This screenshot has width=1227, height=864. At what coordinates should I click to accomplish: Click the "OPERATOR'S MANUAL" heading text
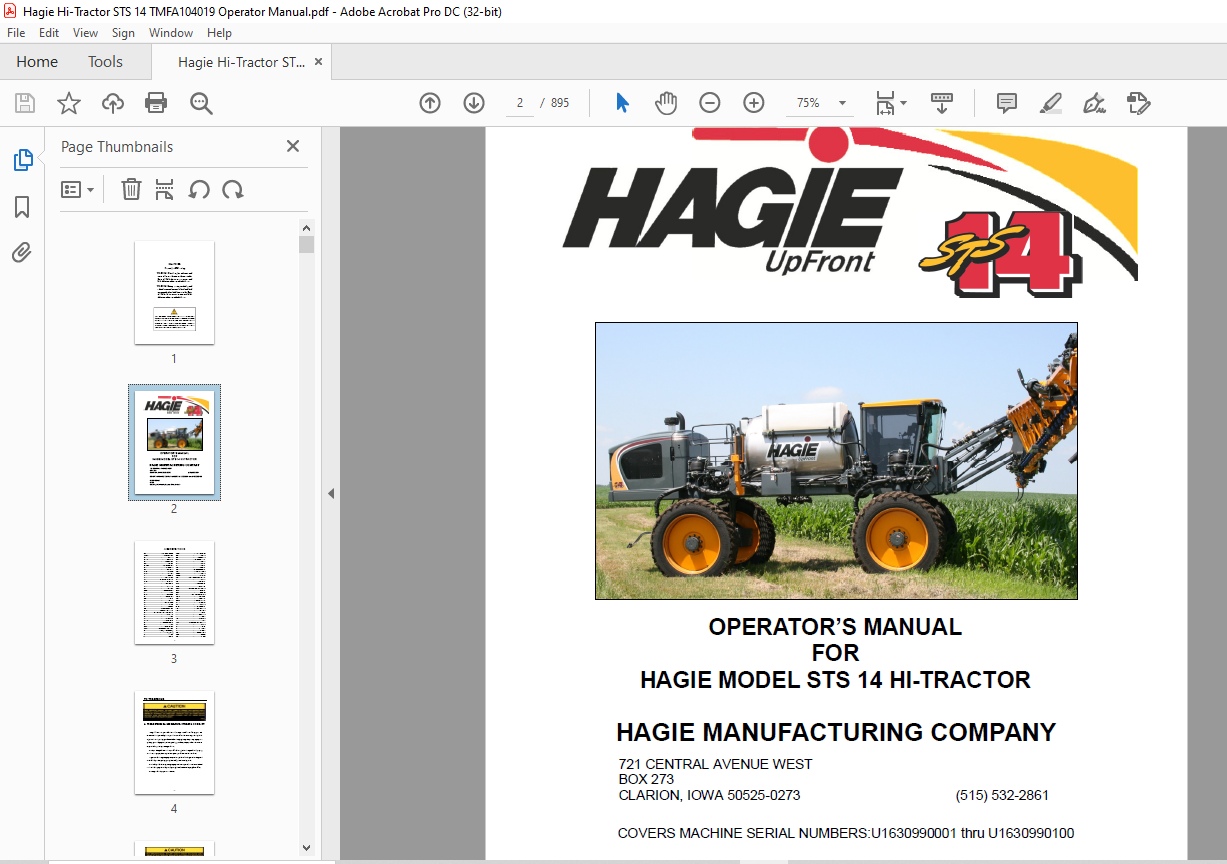[x=835, y=627]
